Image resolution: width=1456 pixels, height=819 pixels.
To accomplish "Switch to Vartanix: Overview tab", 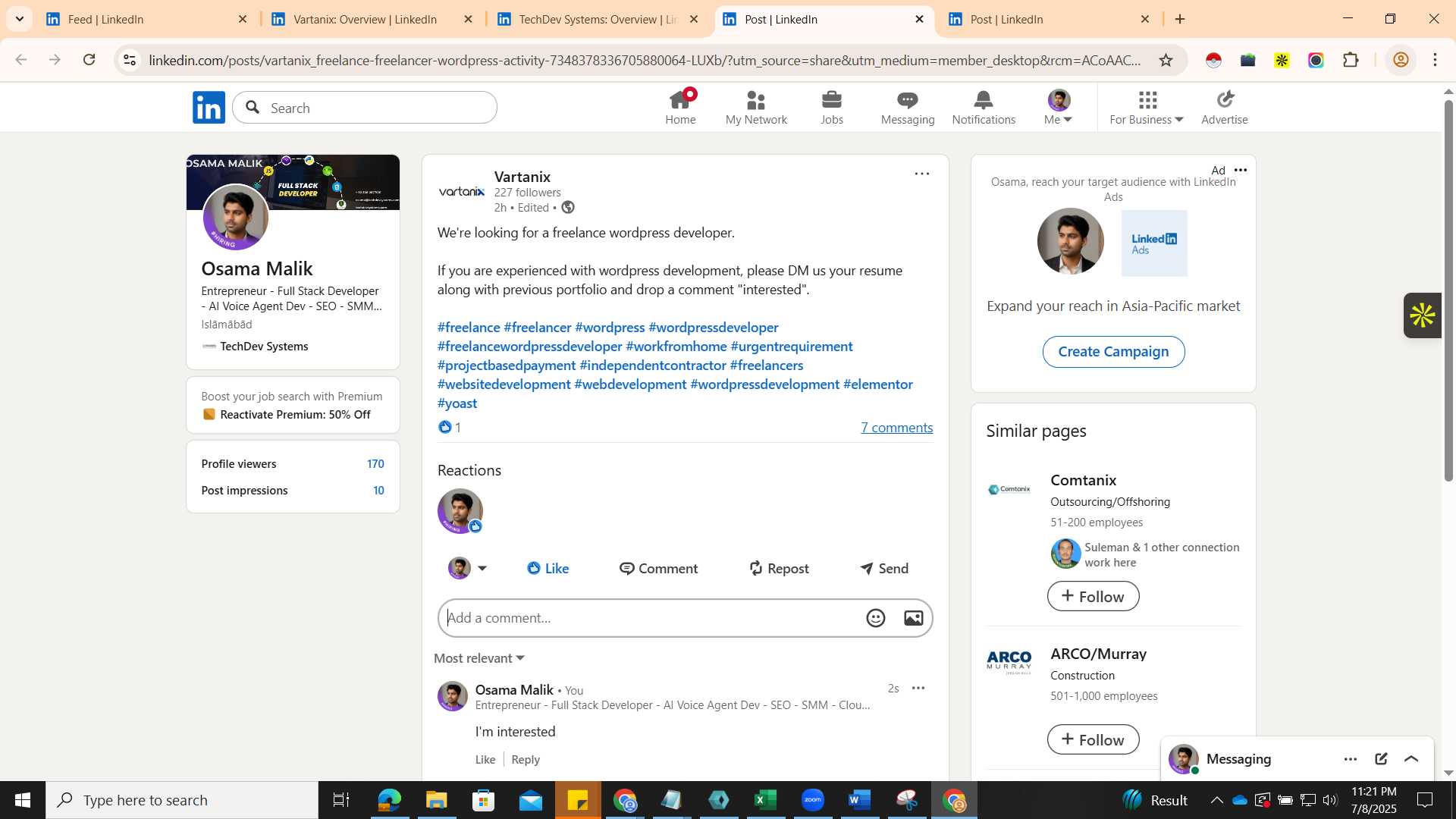I will [x=370, y=19].
